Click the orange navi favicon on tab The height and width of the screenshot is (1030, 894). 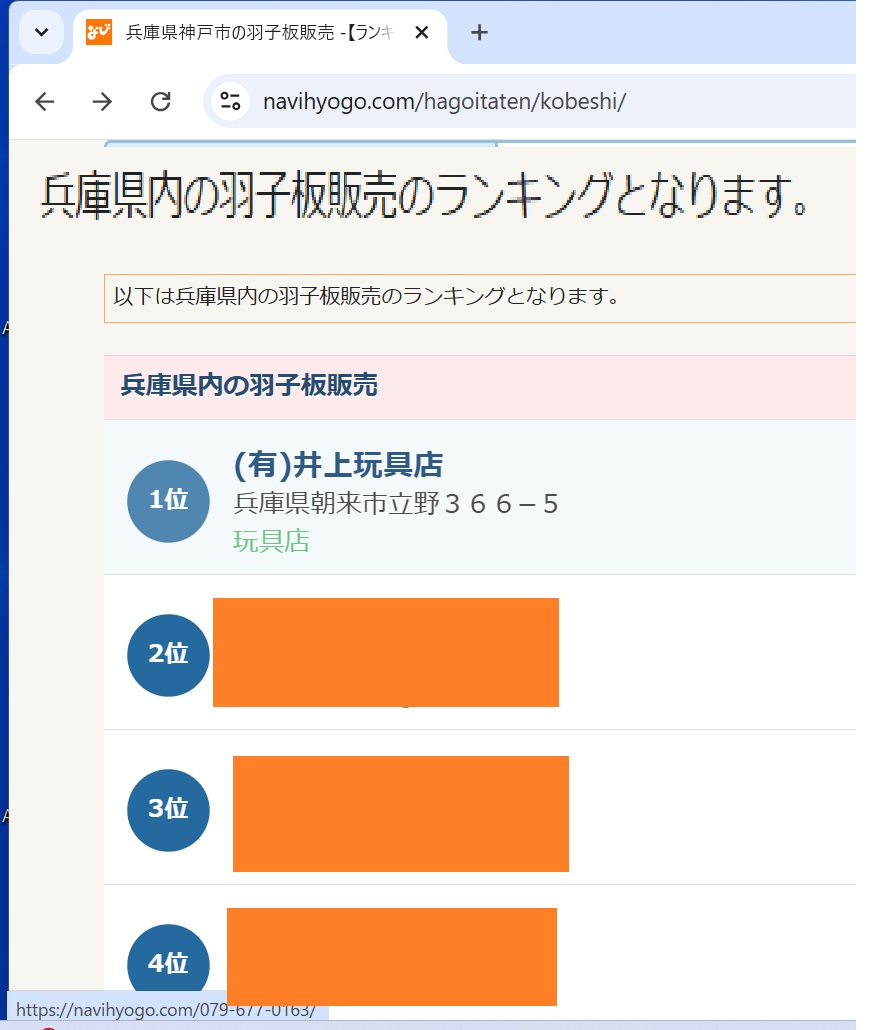click(99, 32)
